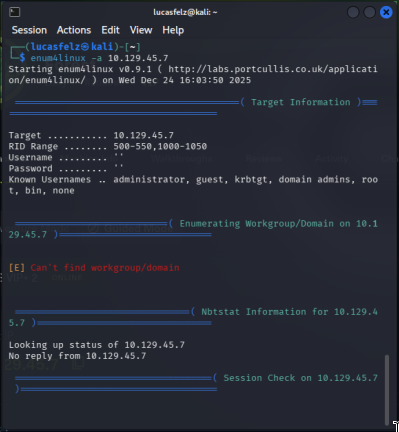Maximize the terminal window

[369, 12]
